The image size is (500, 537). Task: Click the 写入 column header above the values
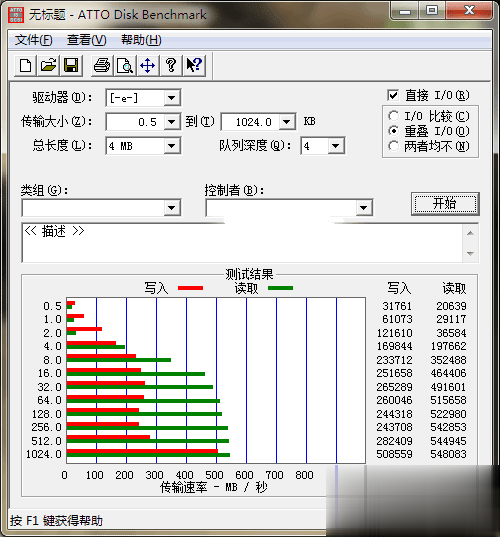click(x=399, y=288)
